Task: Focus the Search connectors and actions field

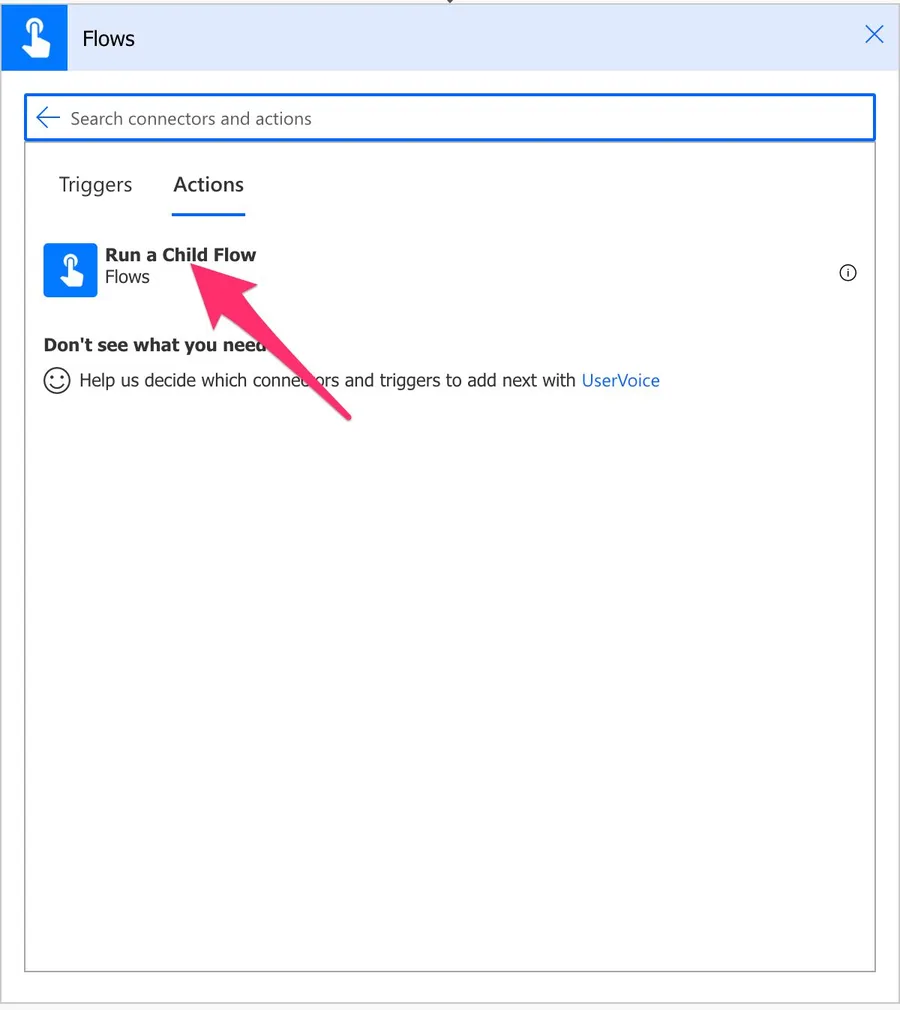Action: [450, 118]
